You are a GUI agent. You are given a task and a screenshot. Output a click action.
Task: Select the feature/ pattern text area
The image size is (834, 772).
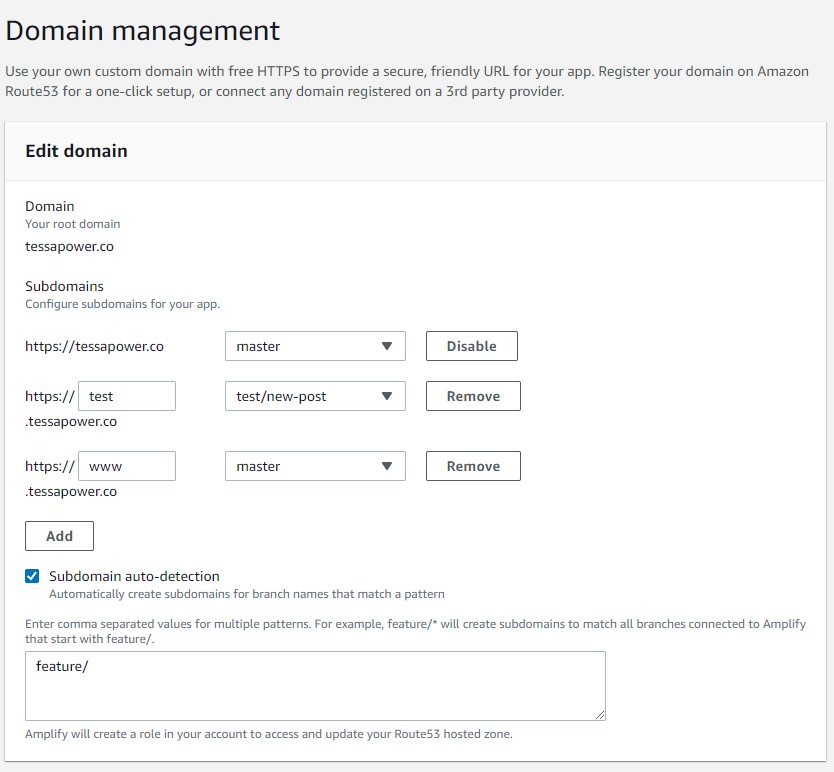pyautogui.click(x=315, y=686)
